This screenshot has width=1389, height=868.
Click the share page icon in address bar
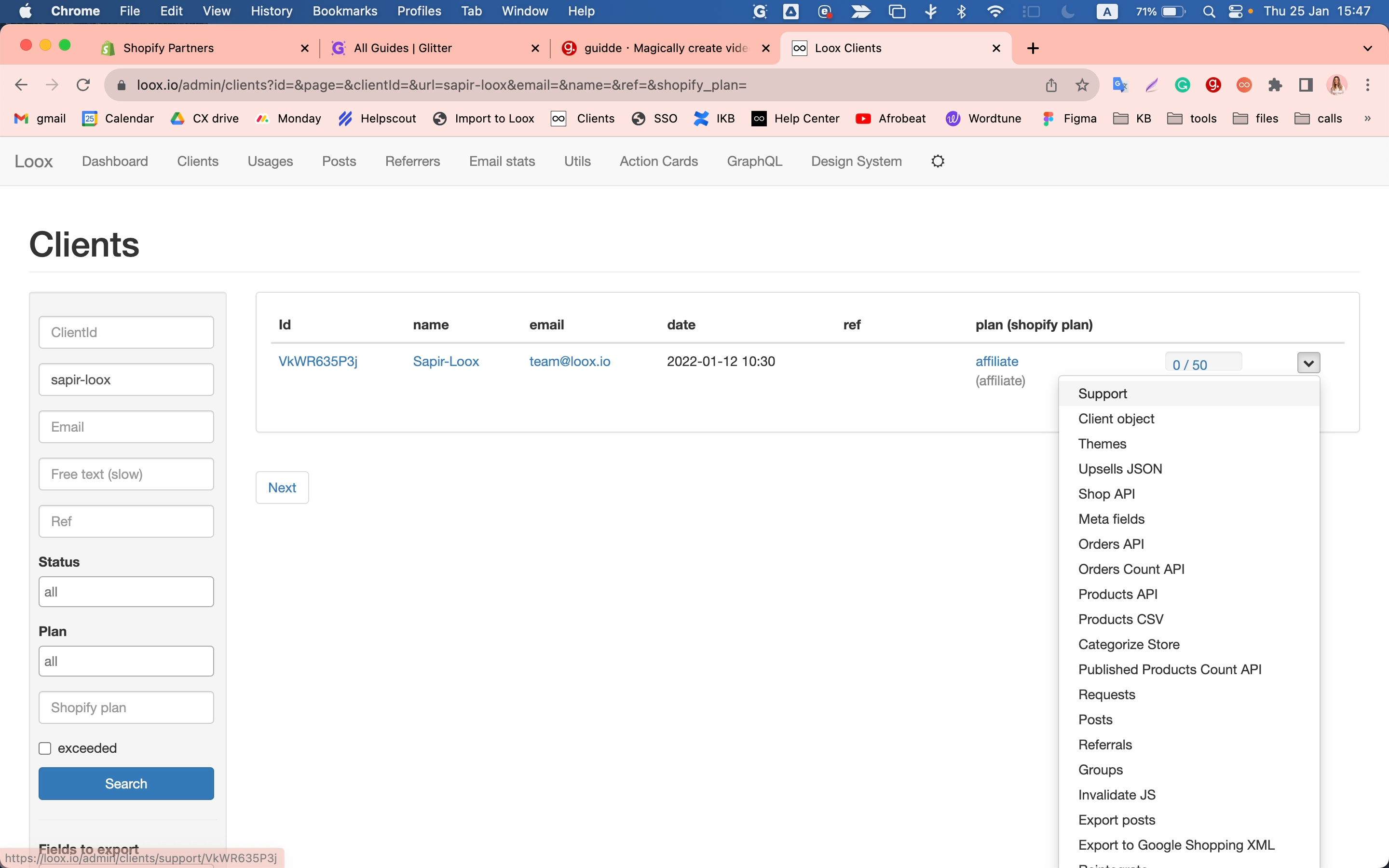(1051, 85)
